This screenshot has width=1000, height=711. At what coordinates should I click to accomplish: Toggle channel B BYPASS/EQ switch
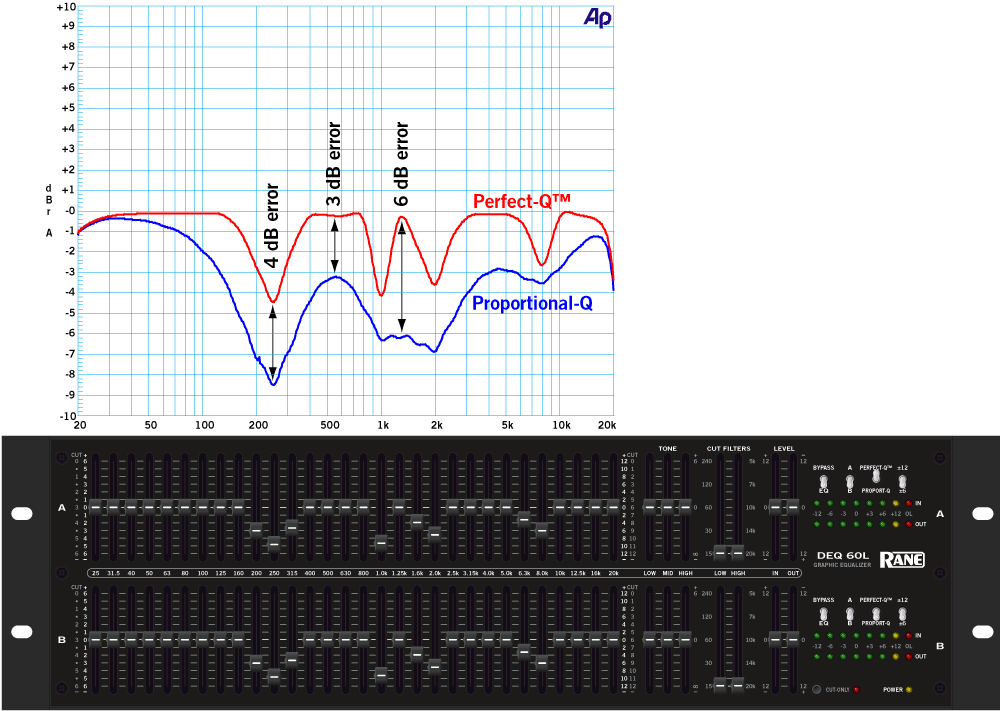coord(823,613)
